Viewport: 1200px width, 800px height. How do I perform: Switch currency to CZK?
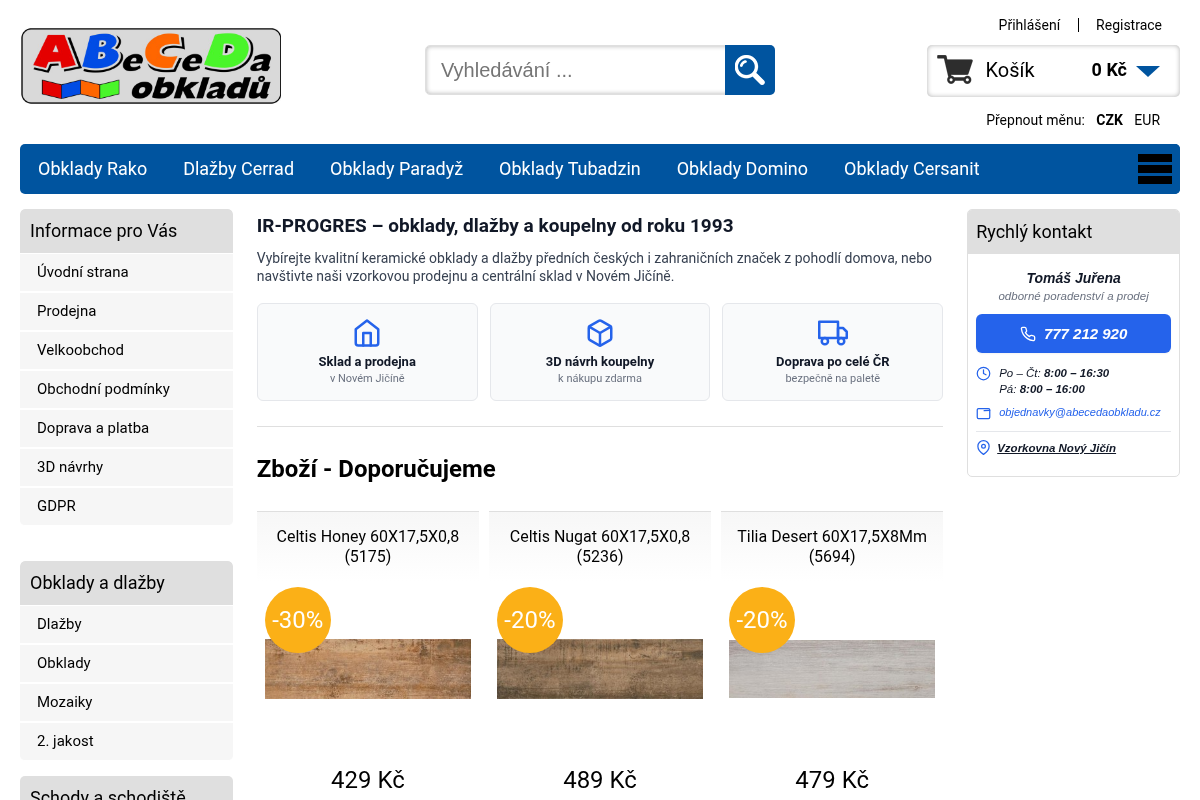click(1109, 120)
